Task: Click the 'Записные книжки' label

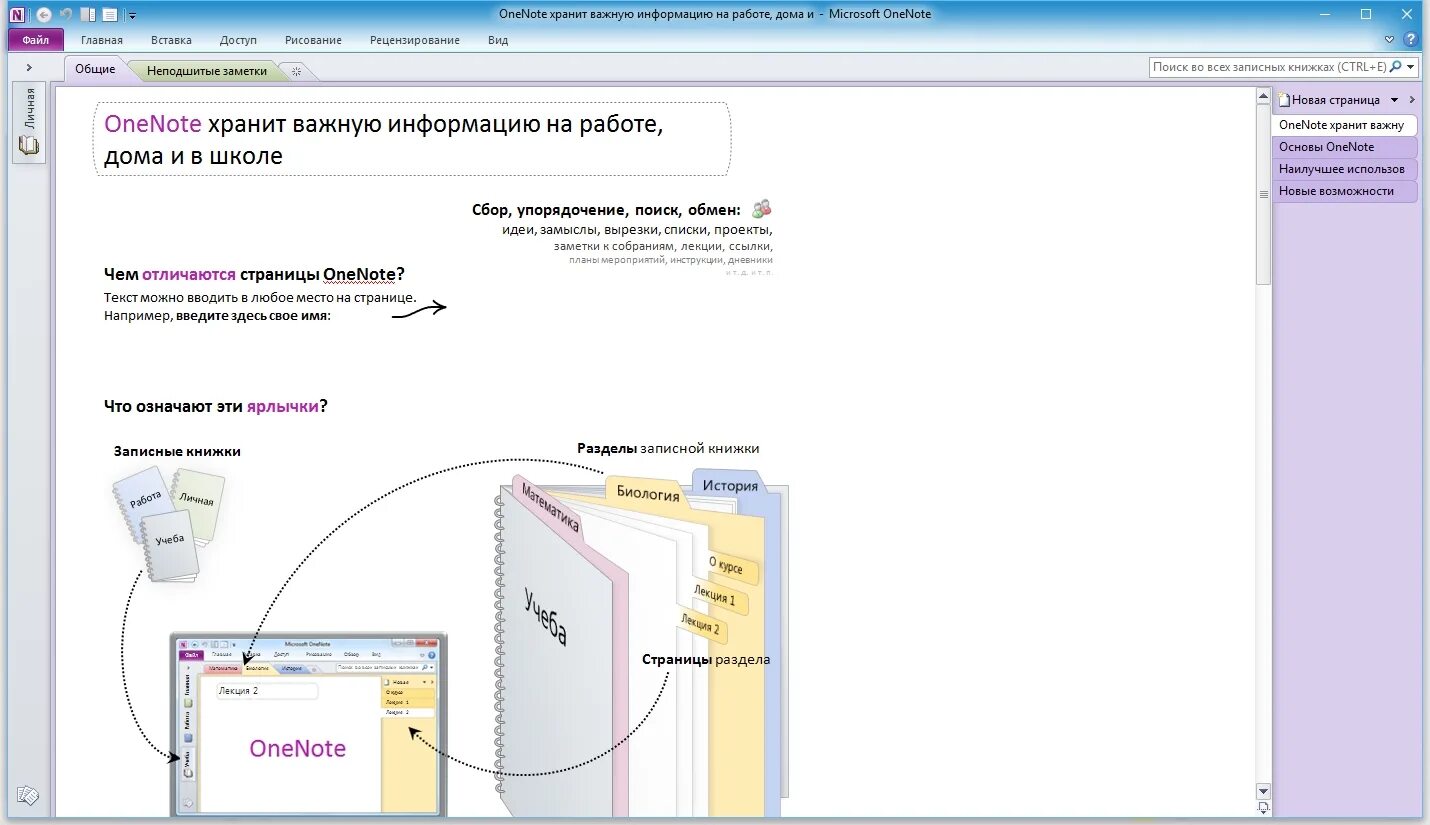Action: pos(177,451)
